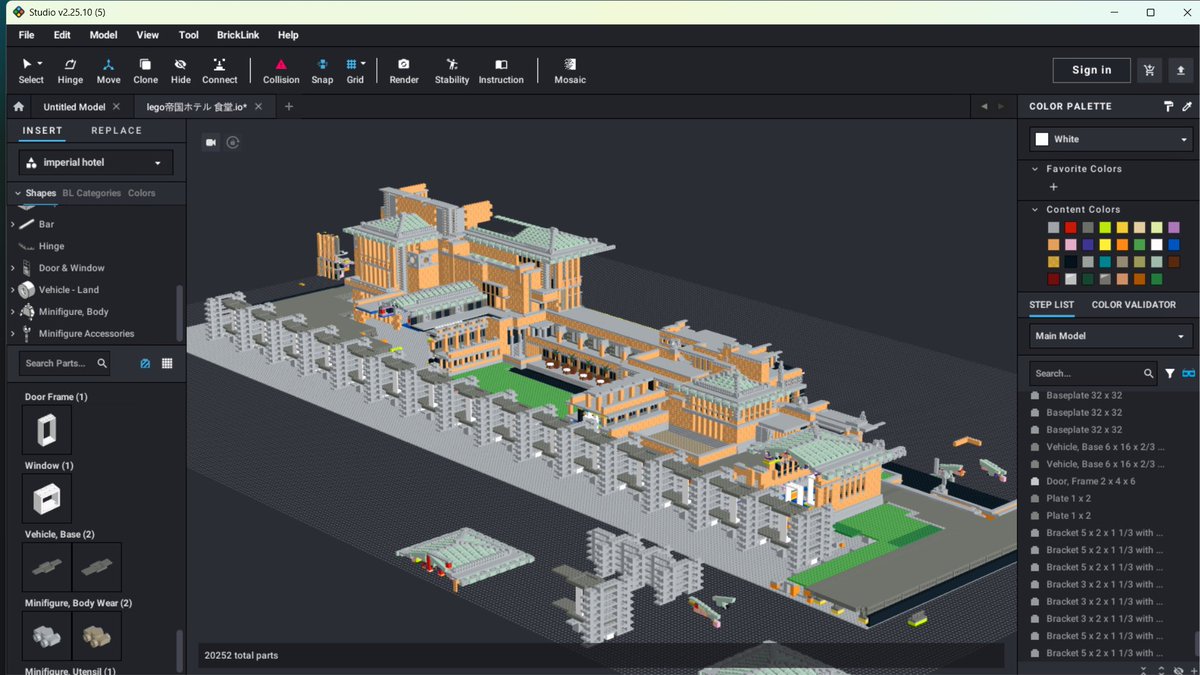Pick the red content color swatch
Viewport: 1200px width, 675px height.
(1071, 228)
